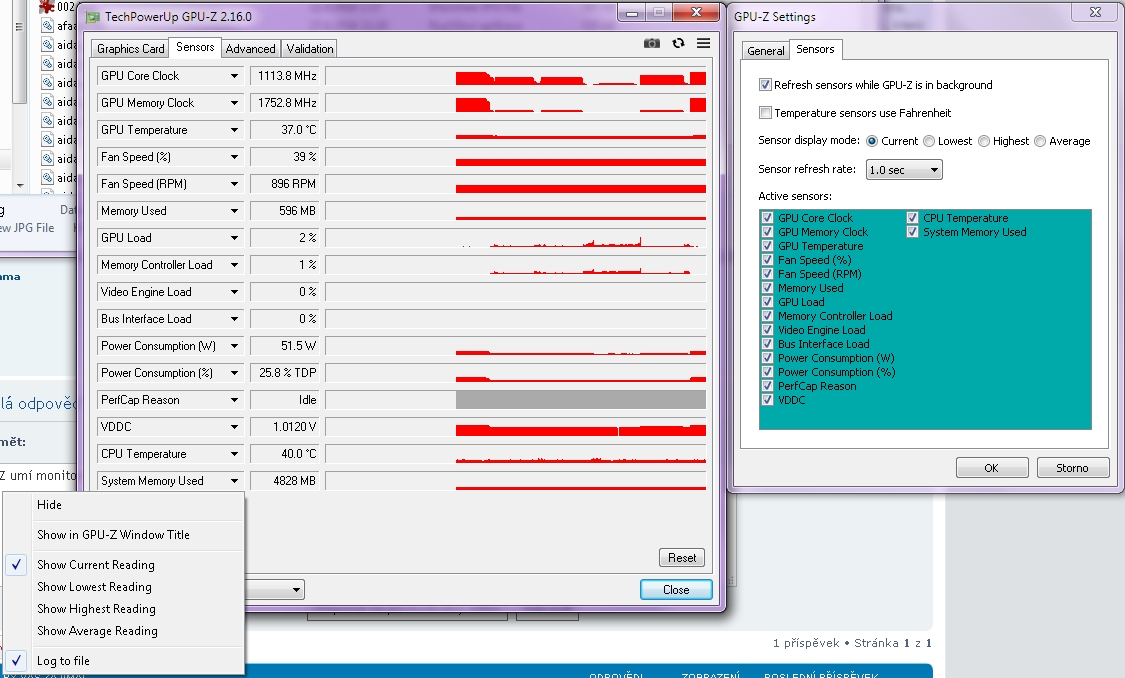1125x678 pixels.
Task: Enable Temperature sensors use Fahrenheit checkbox
Action: pyautogui.click(x=766, y=113)
